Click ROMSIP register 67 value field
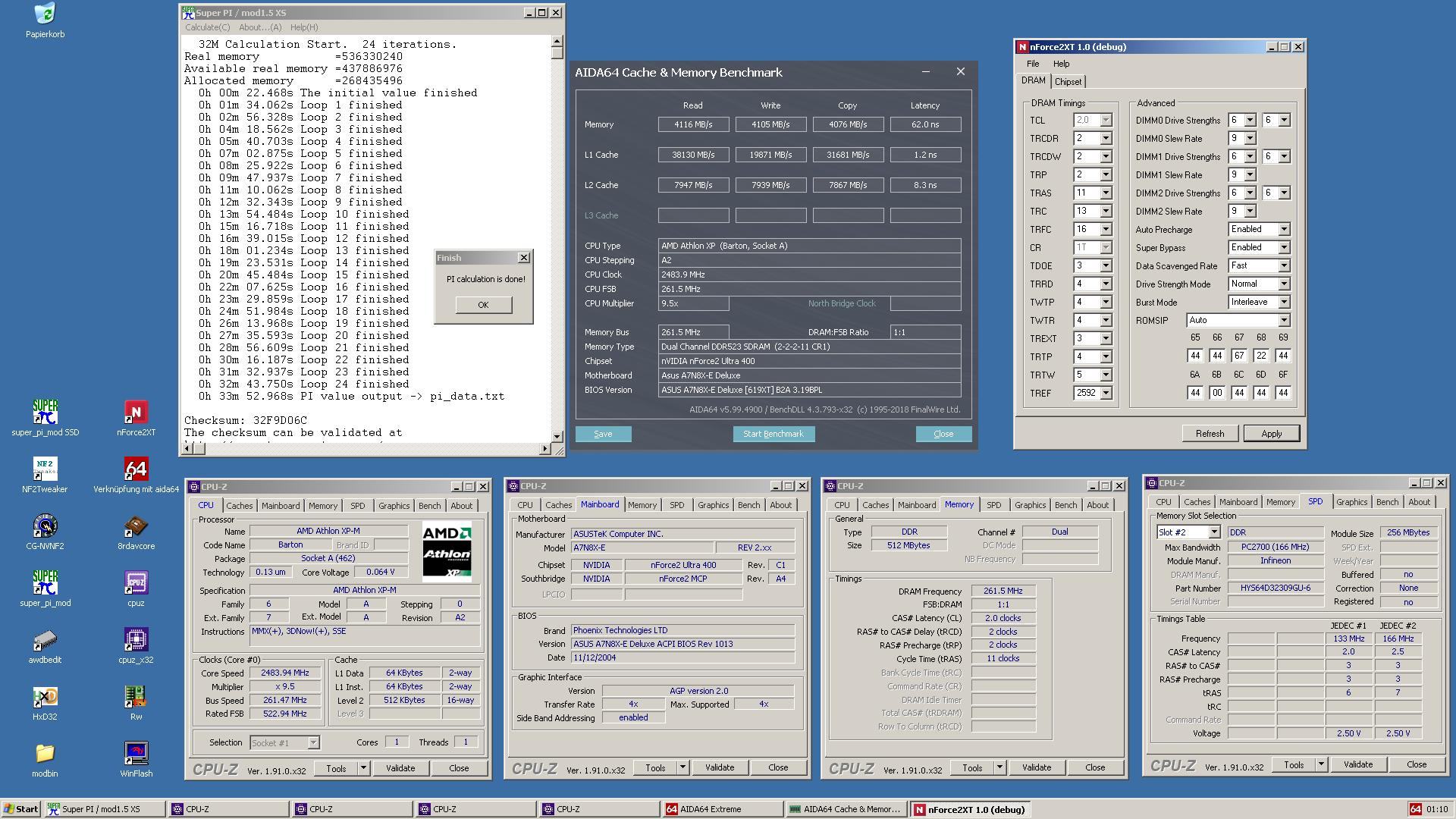The width and height of the screenshot is (1456, 819). pos(1239,356)
